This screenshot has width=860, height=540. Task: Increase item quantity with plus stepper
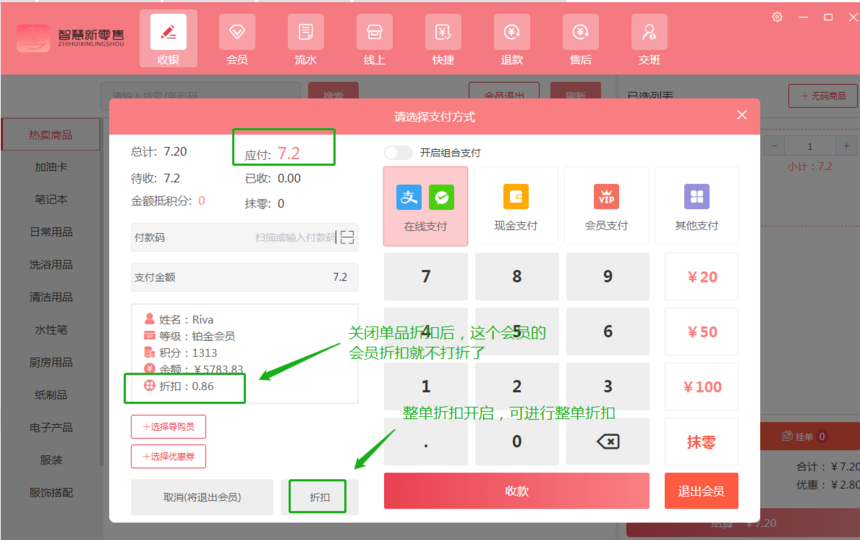point(846,146)
